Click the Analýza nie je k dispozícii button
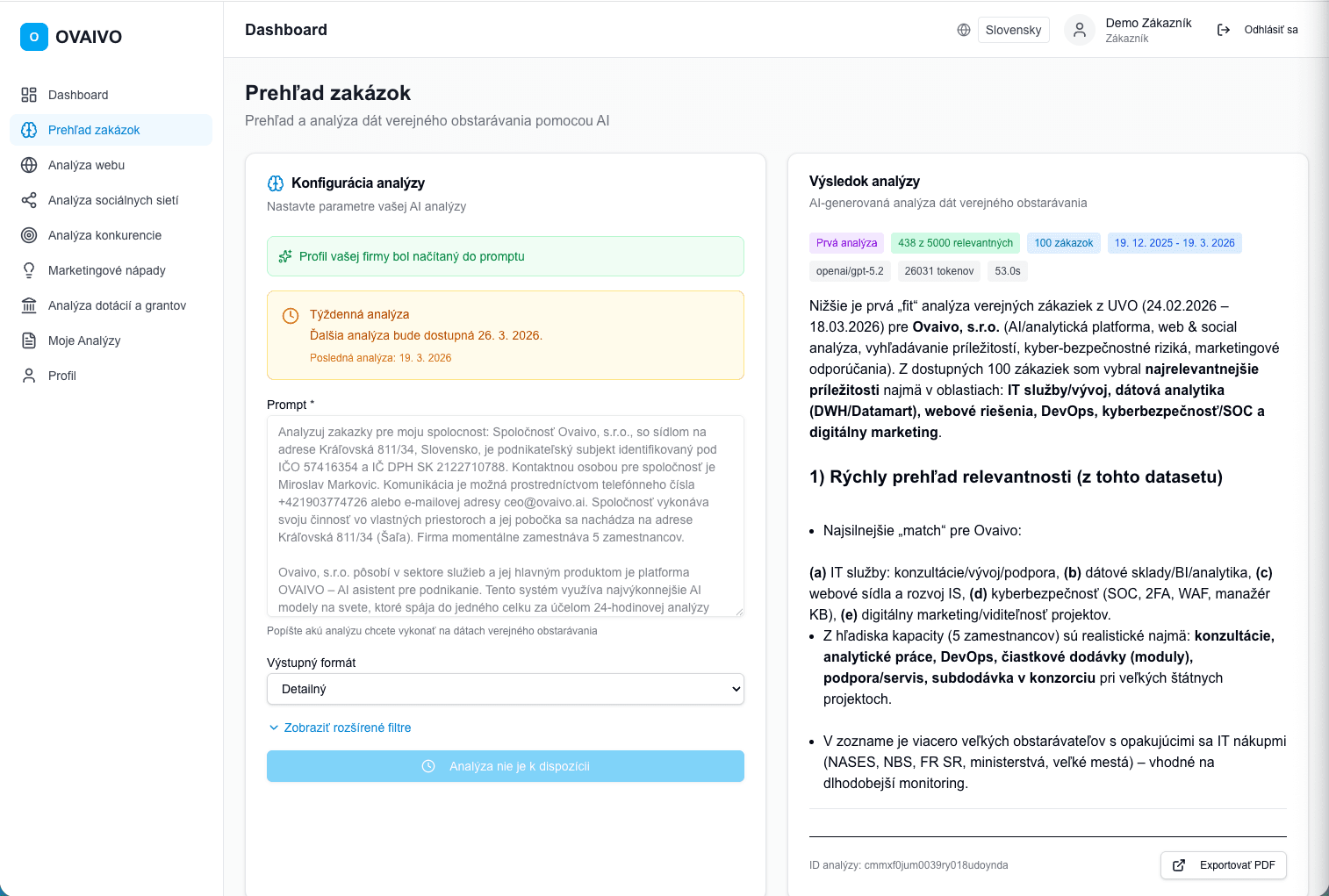Viewport: 1329px width, 896px height. click(x=506, y=766)
